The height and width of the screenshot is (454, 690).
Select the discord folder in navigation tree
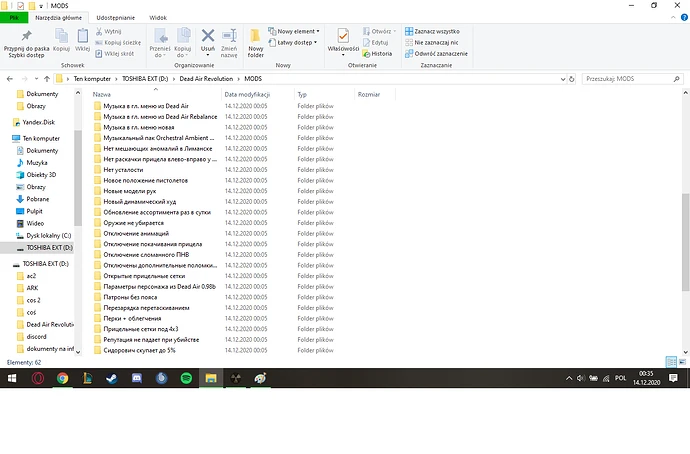31,337
